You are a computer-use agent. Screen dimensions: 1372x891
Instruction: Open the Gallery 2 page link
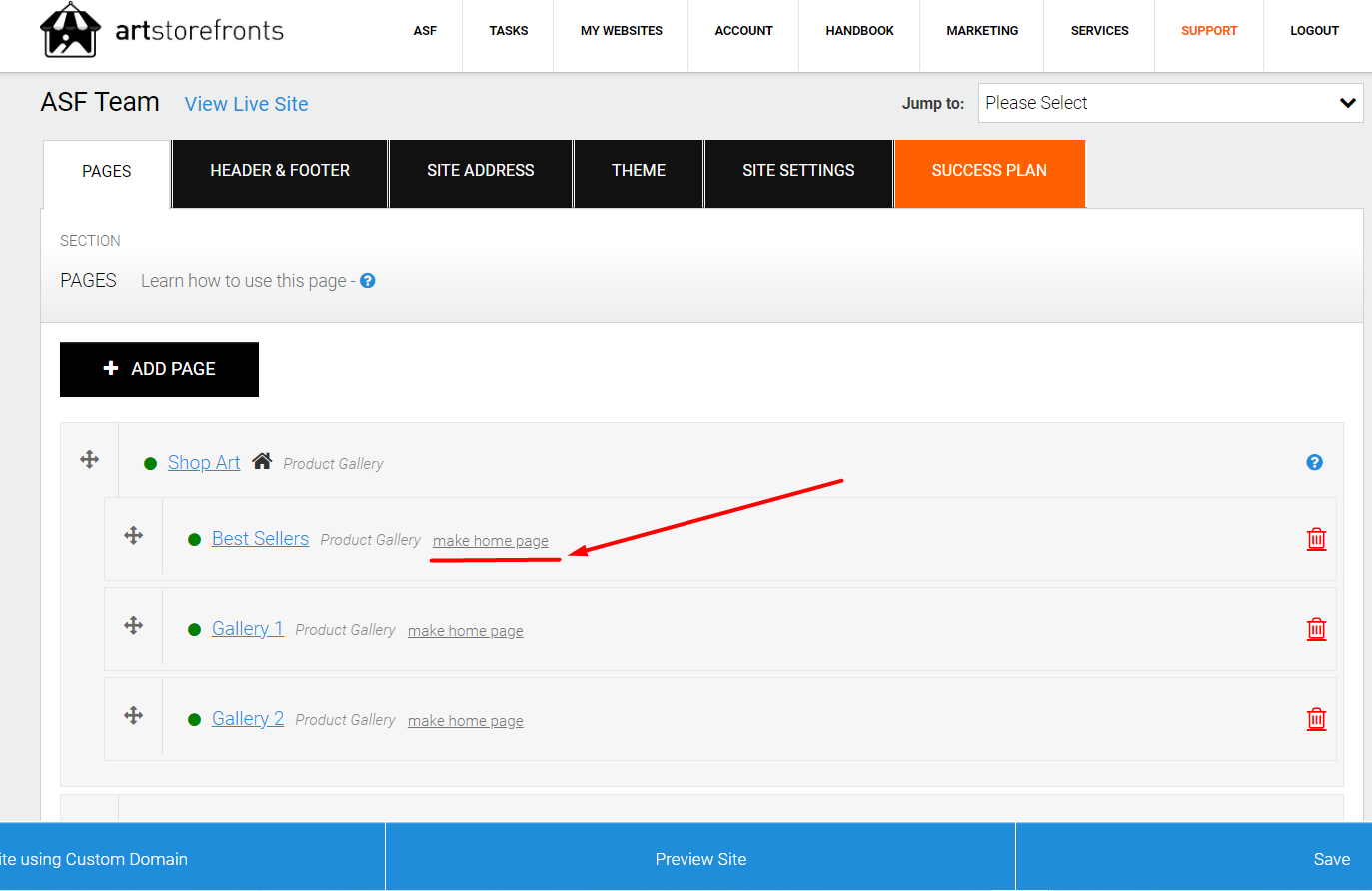[248, 719]
